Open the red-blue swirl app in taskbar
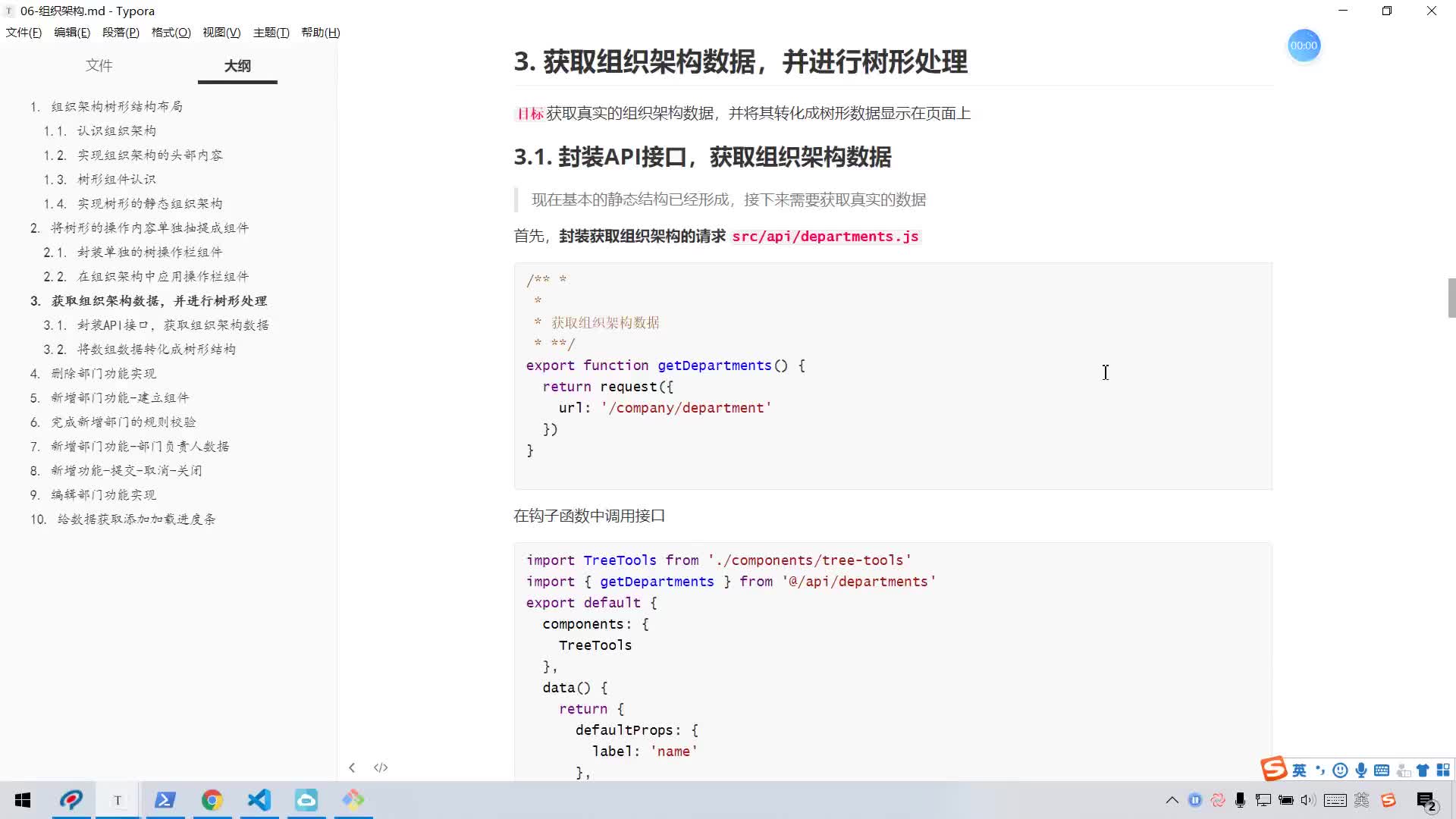 coord(71,800)
